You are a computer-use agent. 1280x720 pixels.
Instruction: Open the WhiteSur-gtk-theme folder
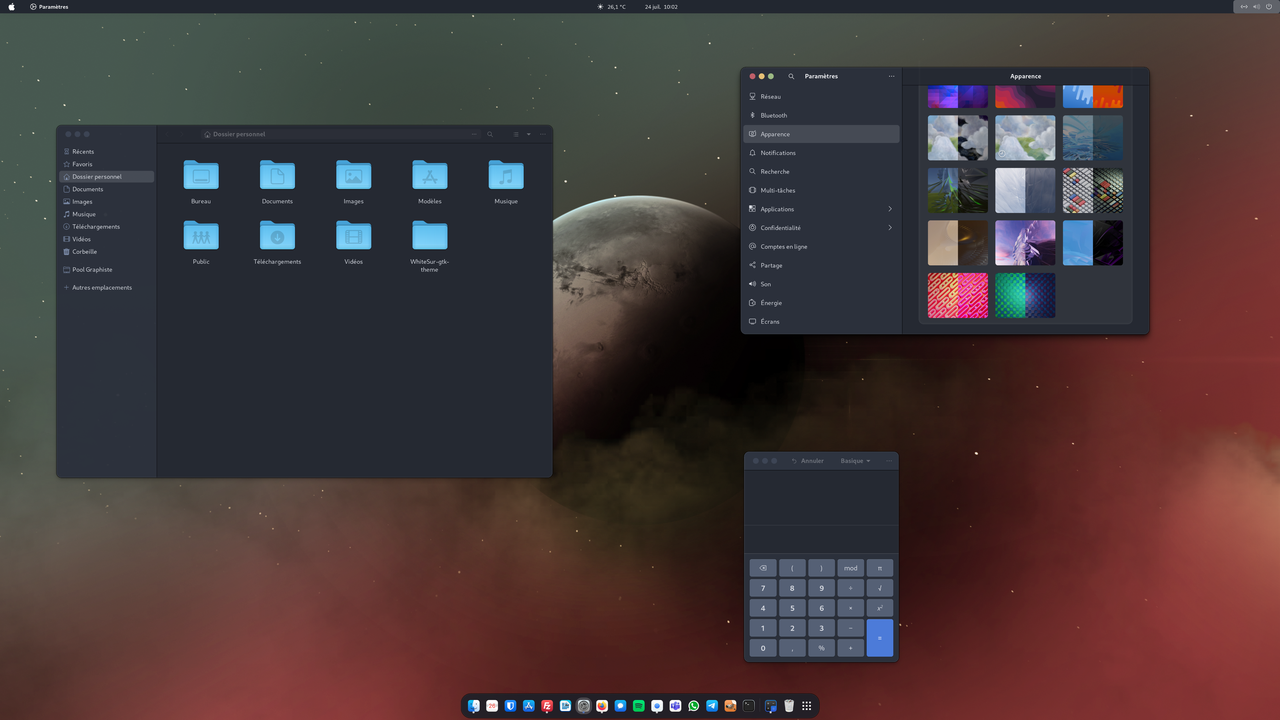point(429,236)
